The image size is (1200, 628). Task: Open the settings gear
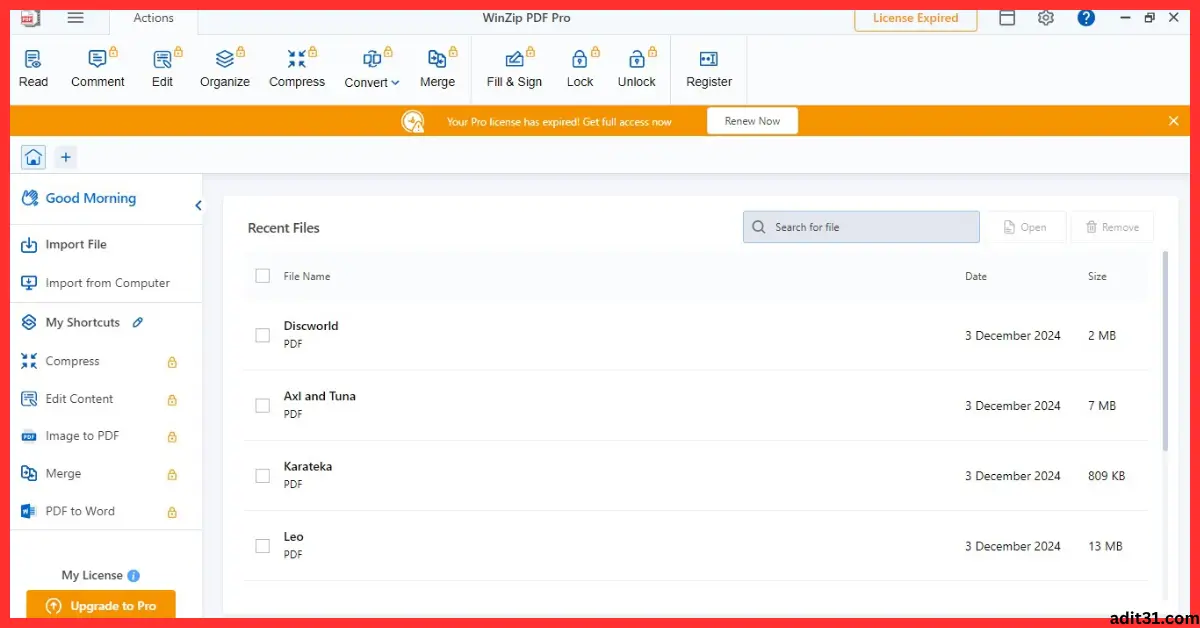click(1046, 18)
